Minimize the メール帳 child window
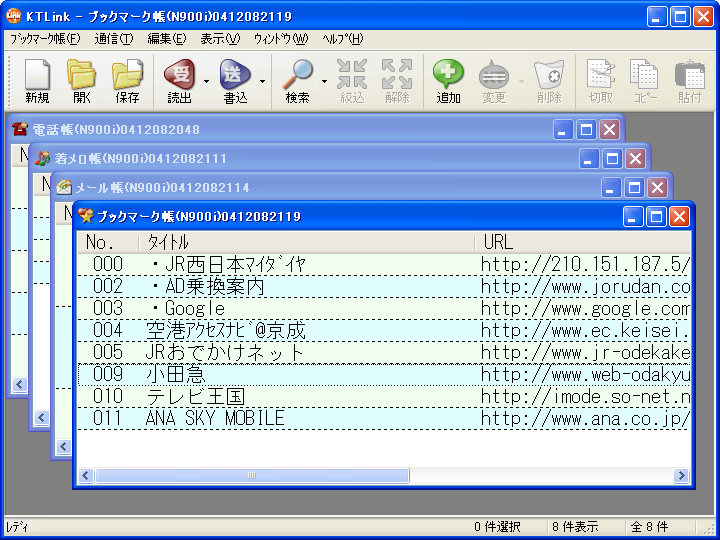 [x=611, y=187]
